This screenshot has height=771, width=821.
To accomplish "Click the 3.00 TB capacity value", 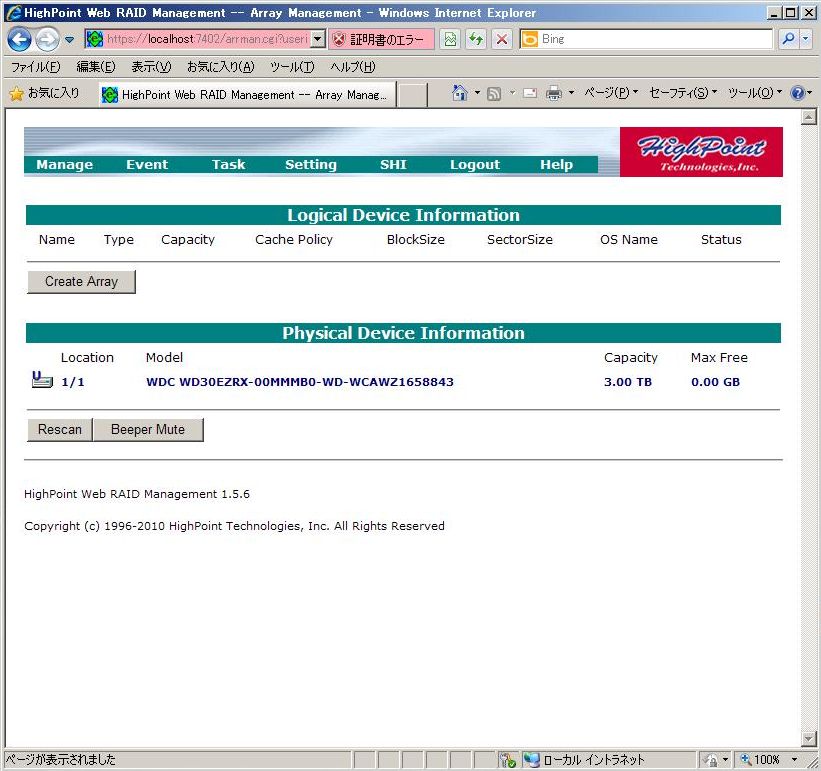I will tap(628, 382).
